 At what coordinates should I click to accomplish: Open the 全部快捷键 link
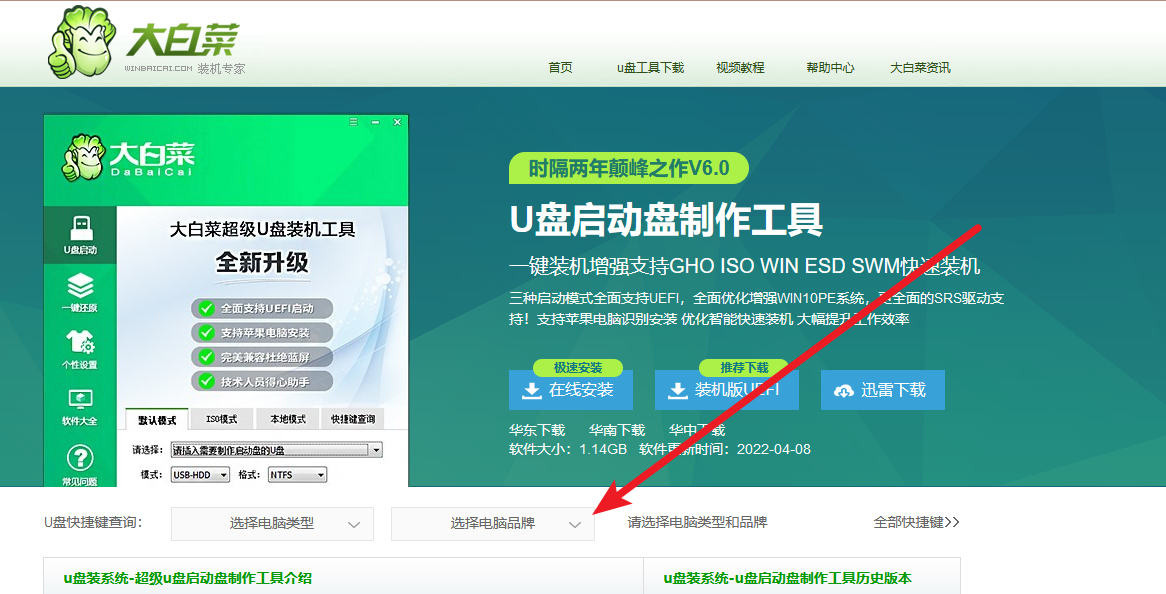(x=916, y=522)
